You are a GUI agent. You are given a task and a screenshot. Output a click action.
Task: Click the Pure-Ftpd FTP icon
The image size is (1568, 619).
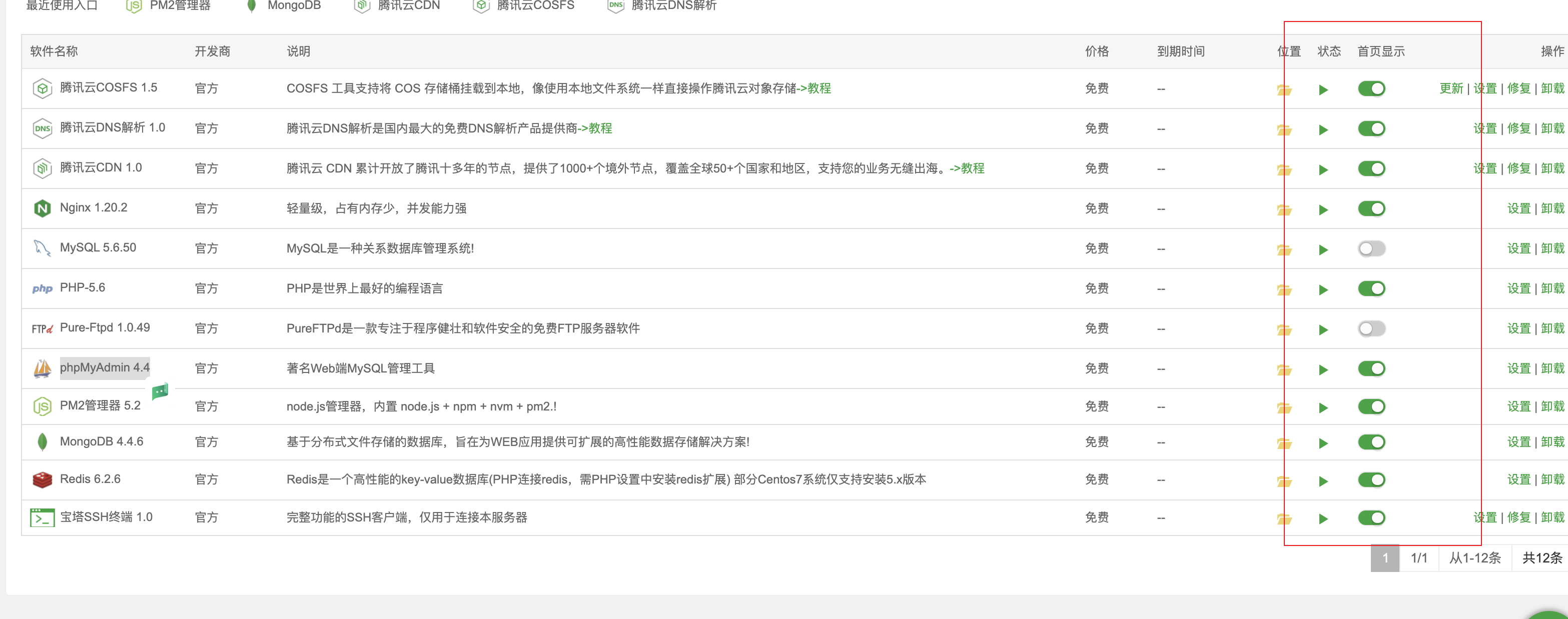click(x=42, y=329)
